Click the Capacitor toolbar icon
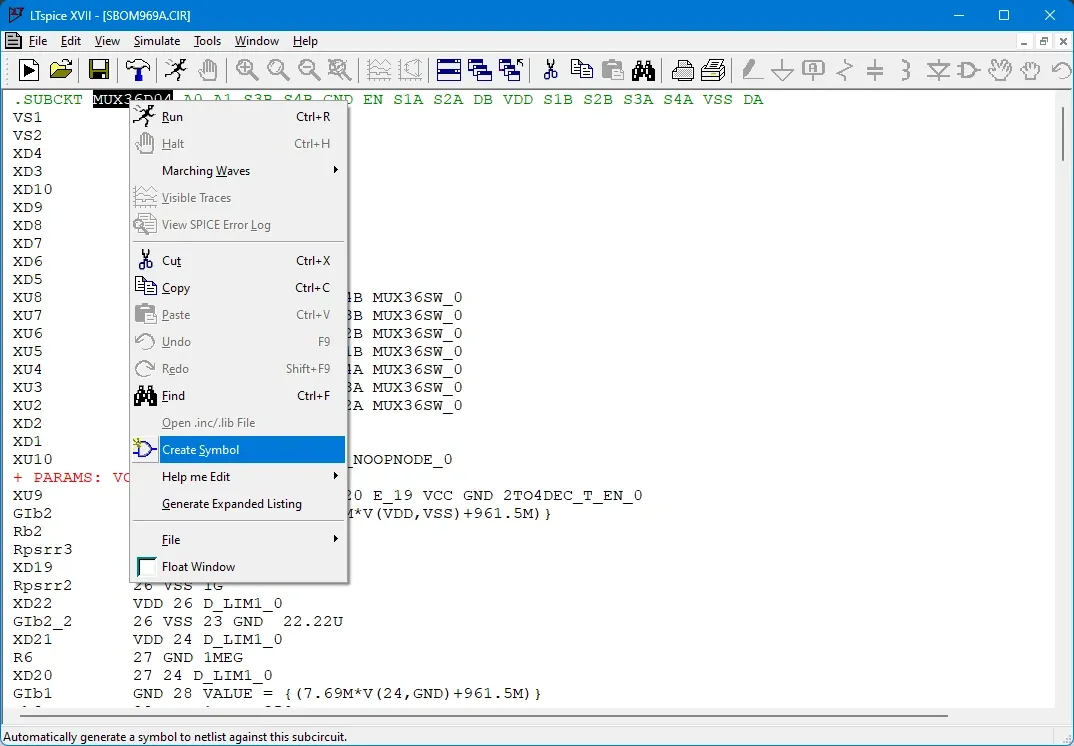The height and width of the screenshot is (746, 1074). point(875,70)
